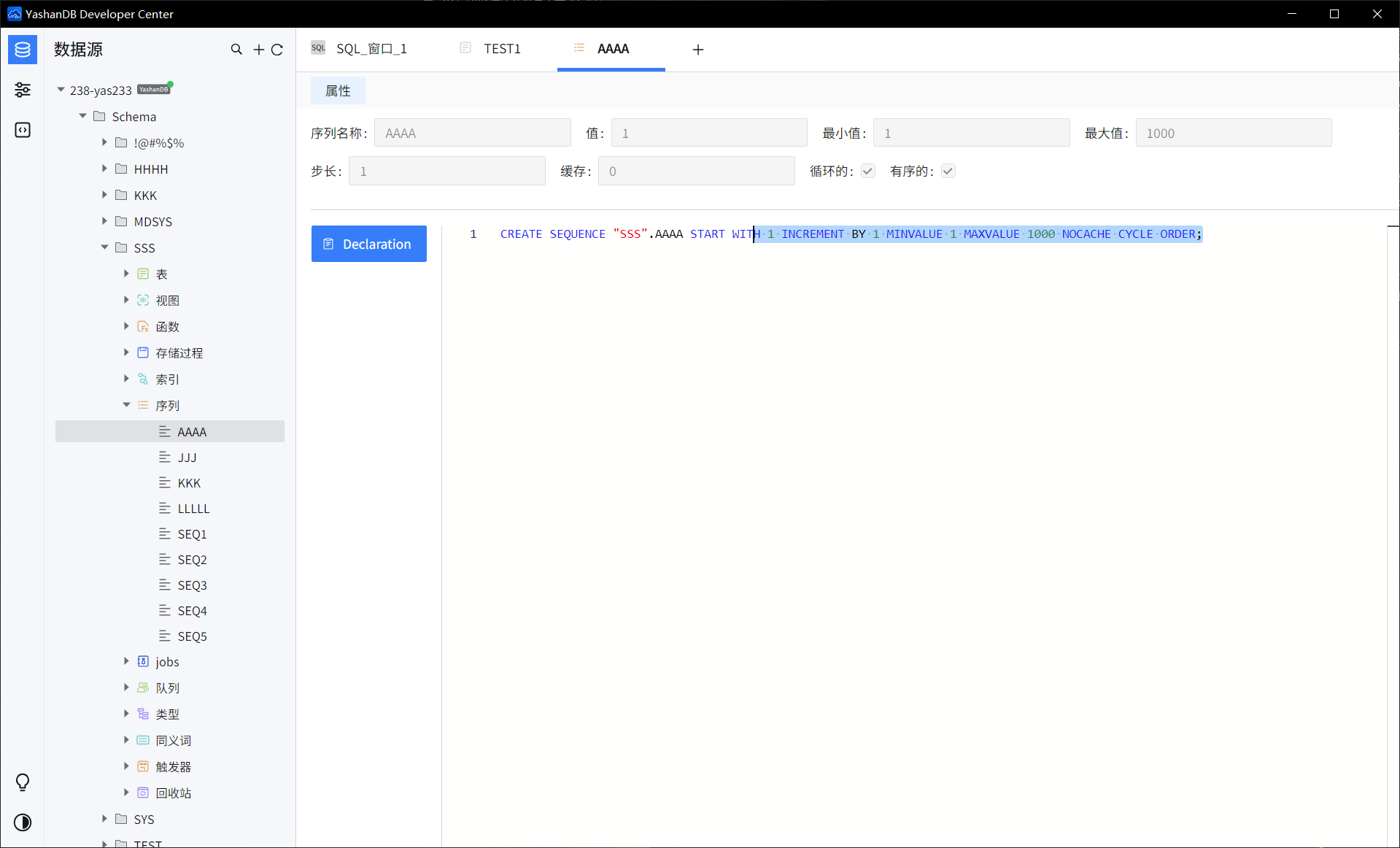This screenshot has height=848, width=1400.
Task: Collapse the SSS schema
Action: pos(104,247)
